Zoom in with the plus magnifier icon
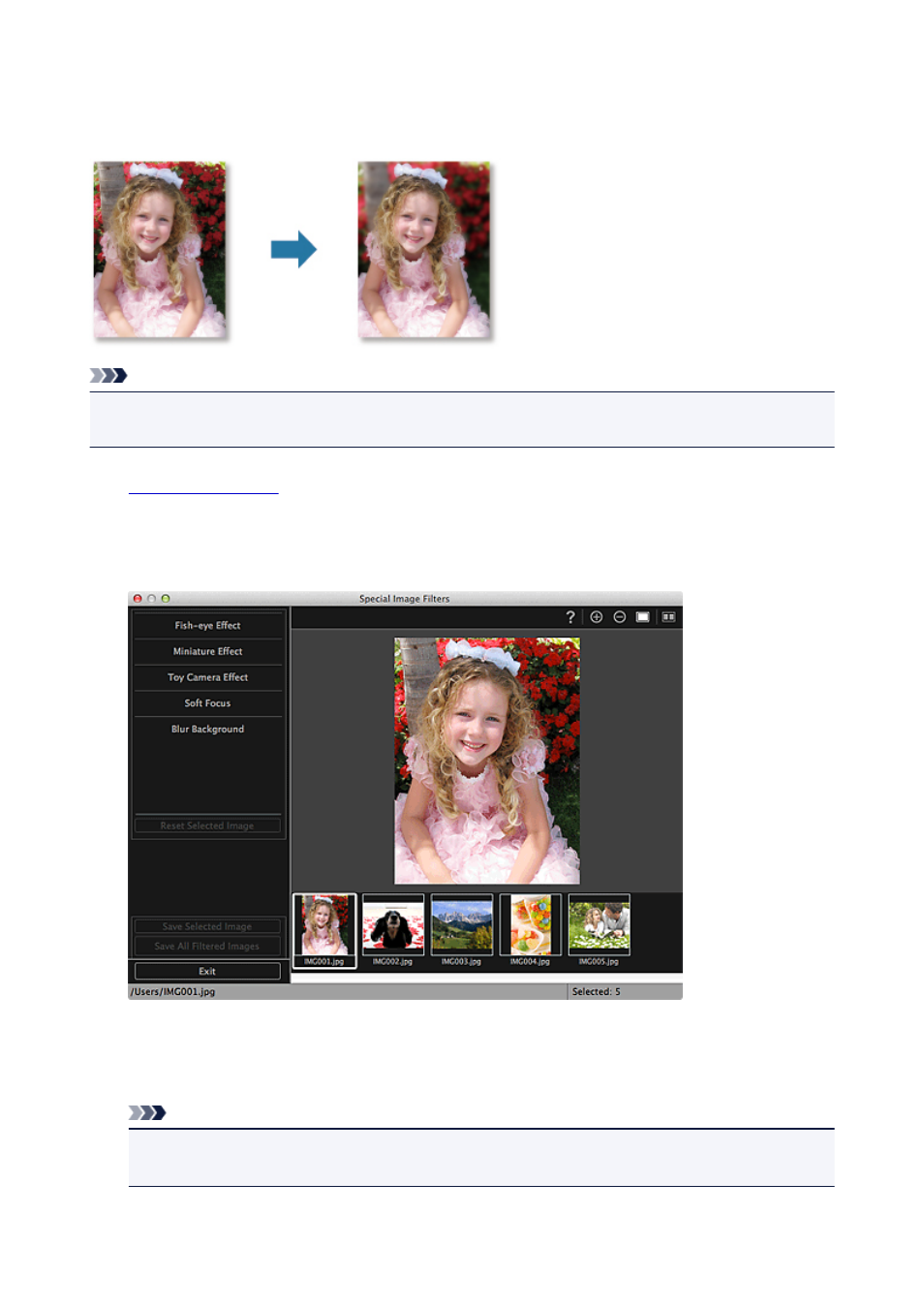 click(x=597, y=617)
